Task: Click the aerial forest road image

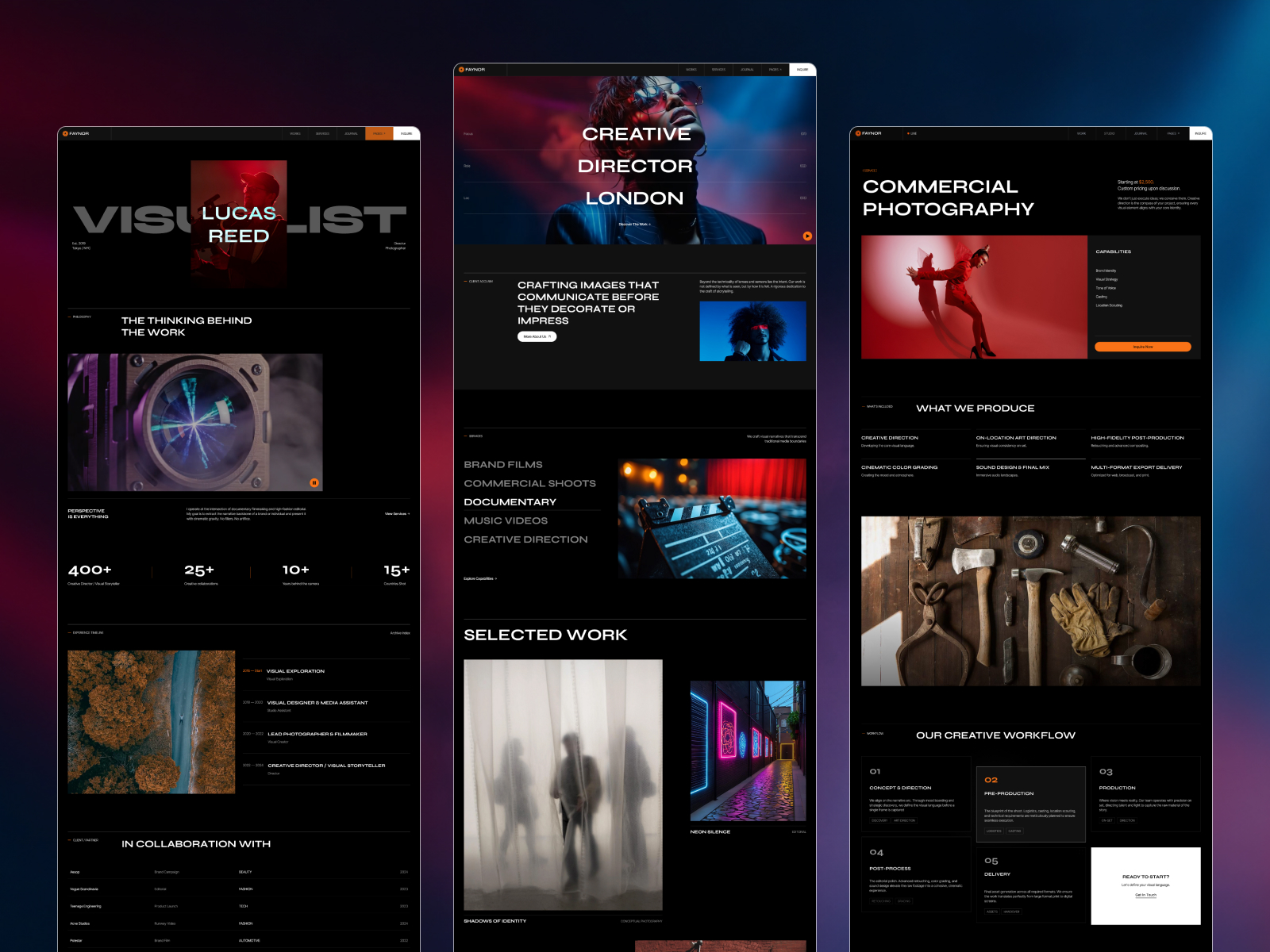Action: [x=151, y=722]
